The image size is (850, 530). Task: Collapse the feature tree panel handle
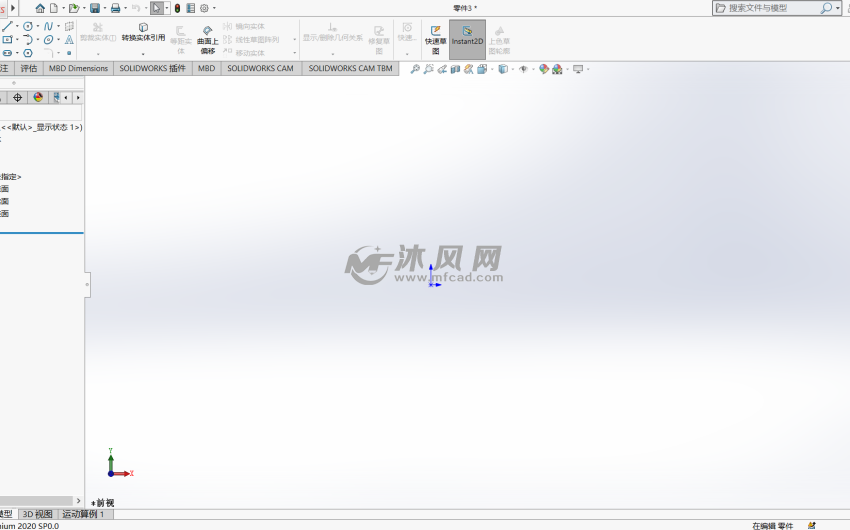pyautogui.click(x=87, y=284)
